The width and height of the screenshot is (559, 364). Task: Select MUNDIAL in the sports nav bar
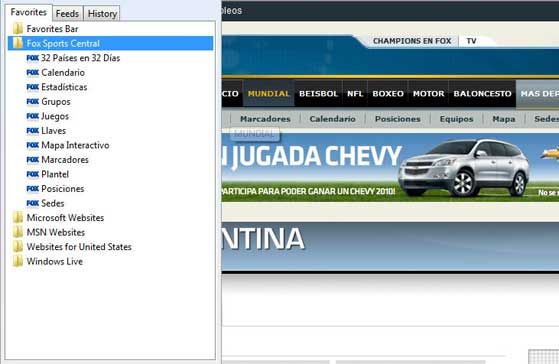268,94
